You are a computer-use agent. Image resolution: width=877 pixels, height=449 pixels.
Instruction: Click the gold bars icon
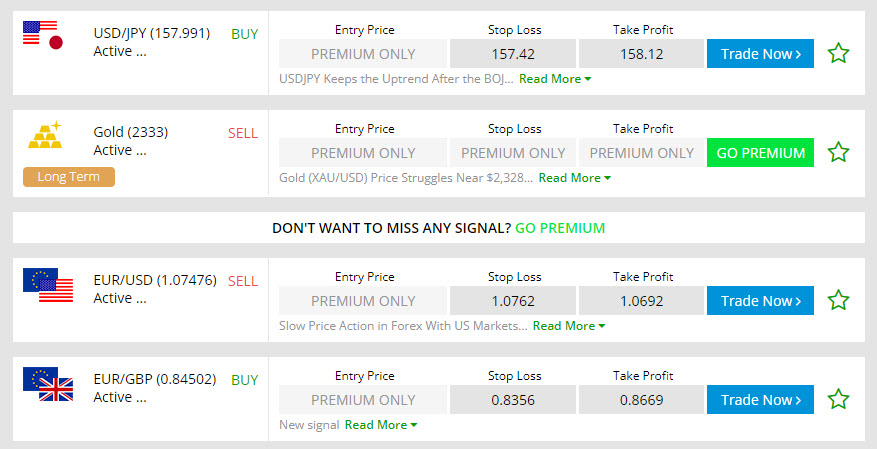tap(44, 135)
